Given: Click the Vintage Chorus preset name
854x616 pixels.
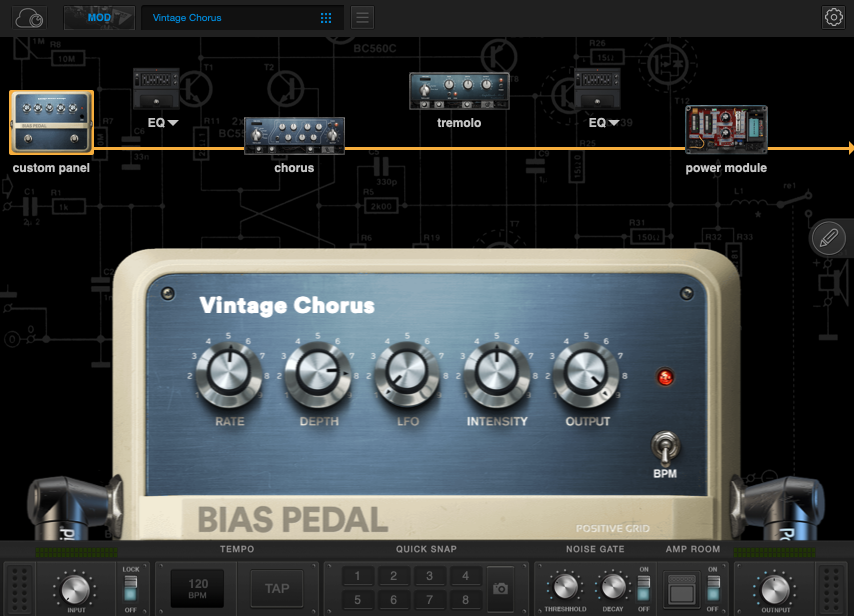Looking at the screenshot, I should (187, 18).
